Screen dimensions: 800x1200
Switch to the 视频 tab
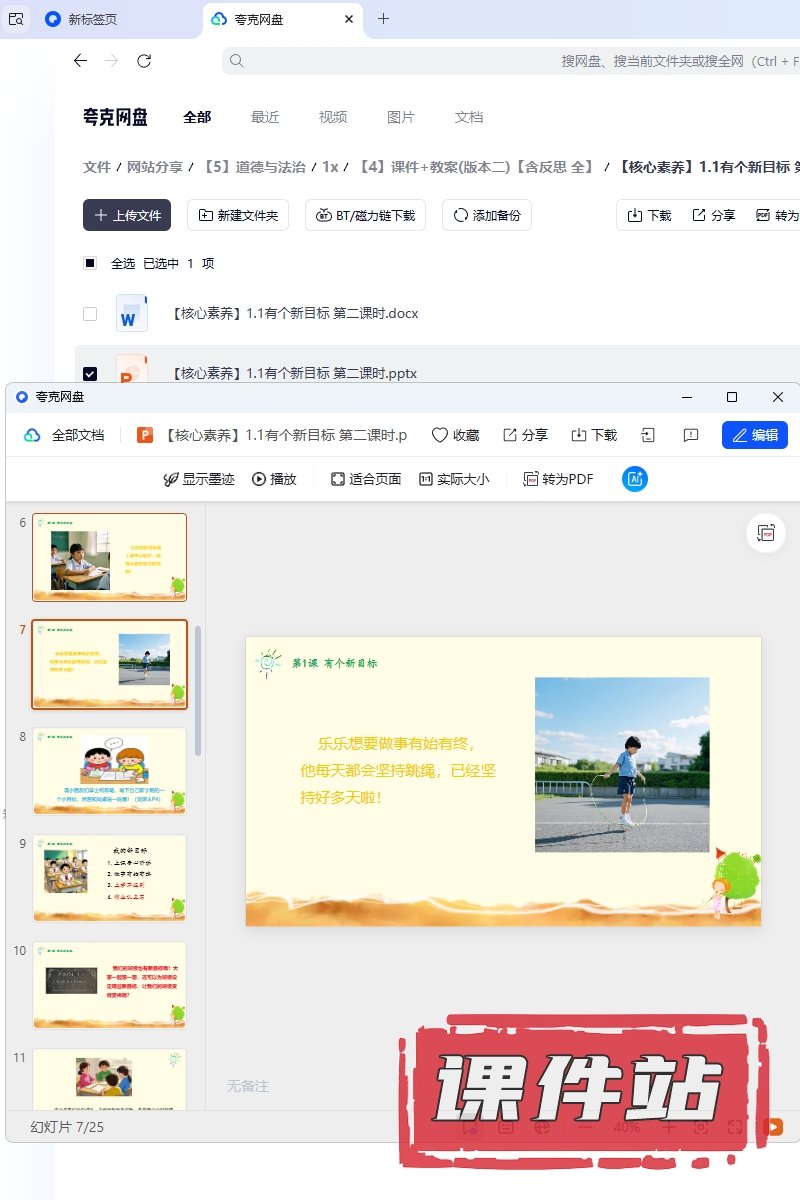click(x=333, y=117)
